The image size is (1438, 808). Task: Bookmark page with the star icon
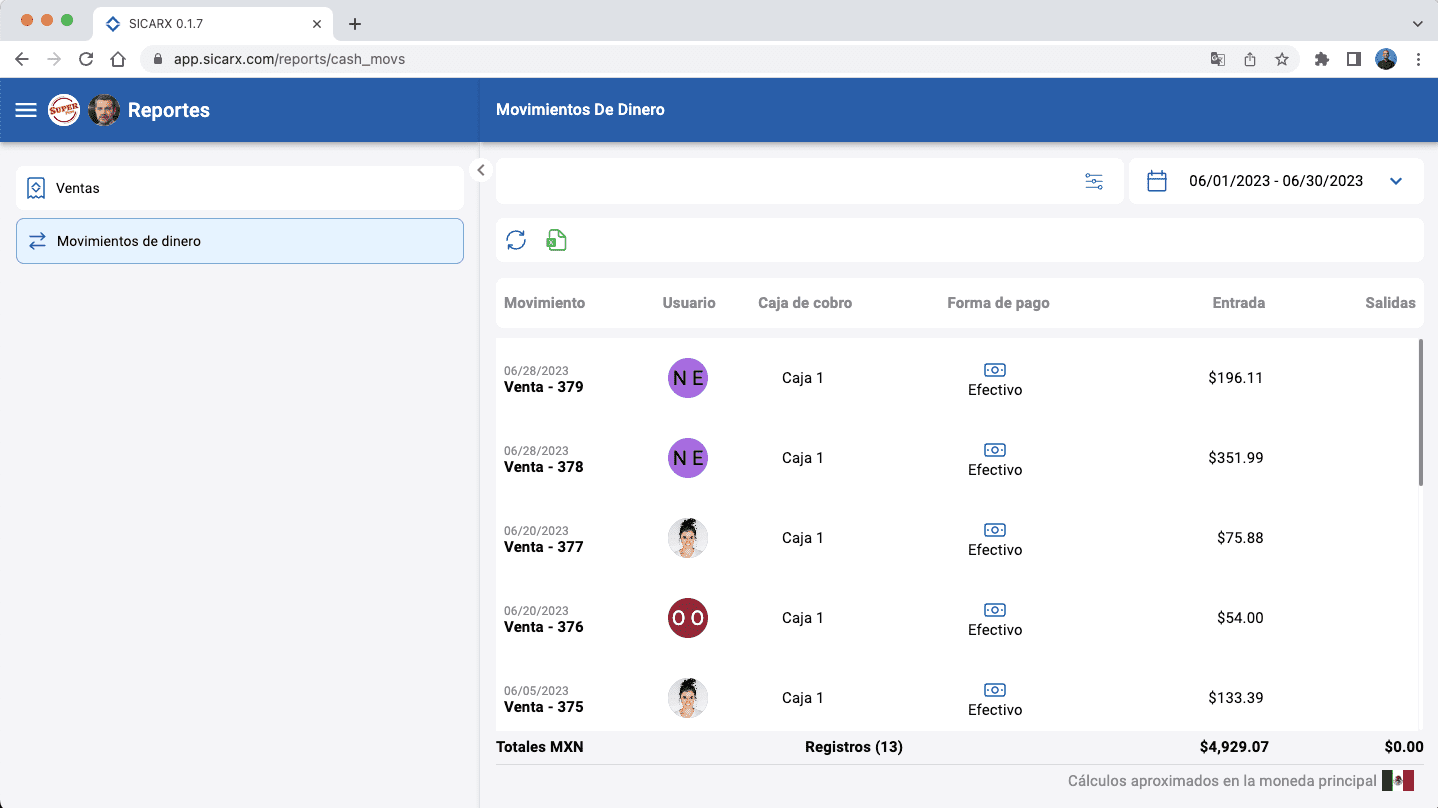[1282, 59]
